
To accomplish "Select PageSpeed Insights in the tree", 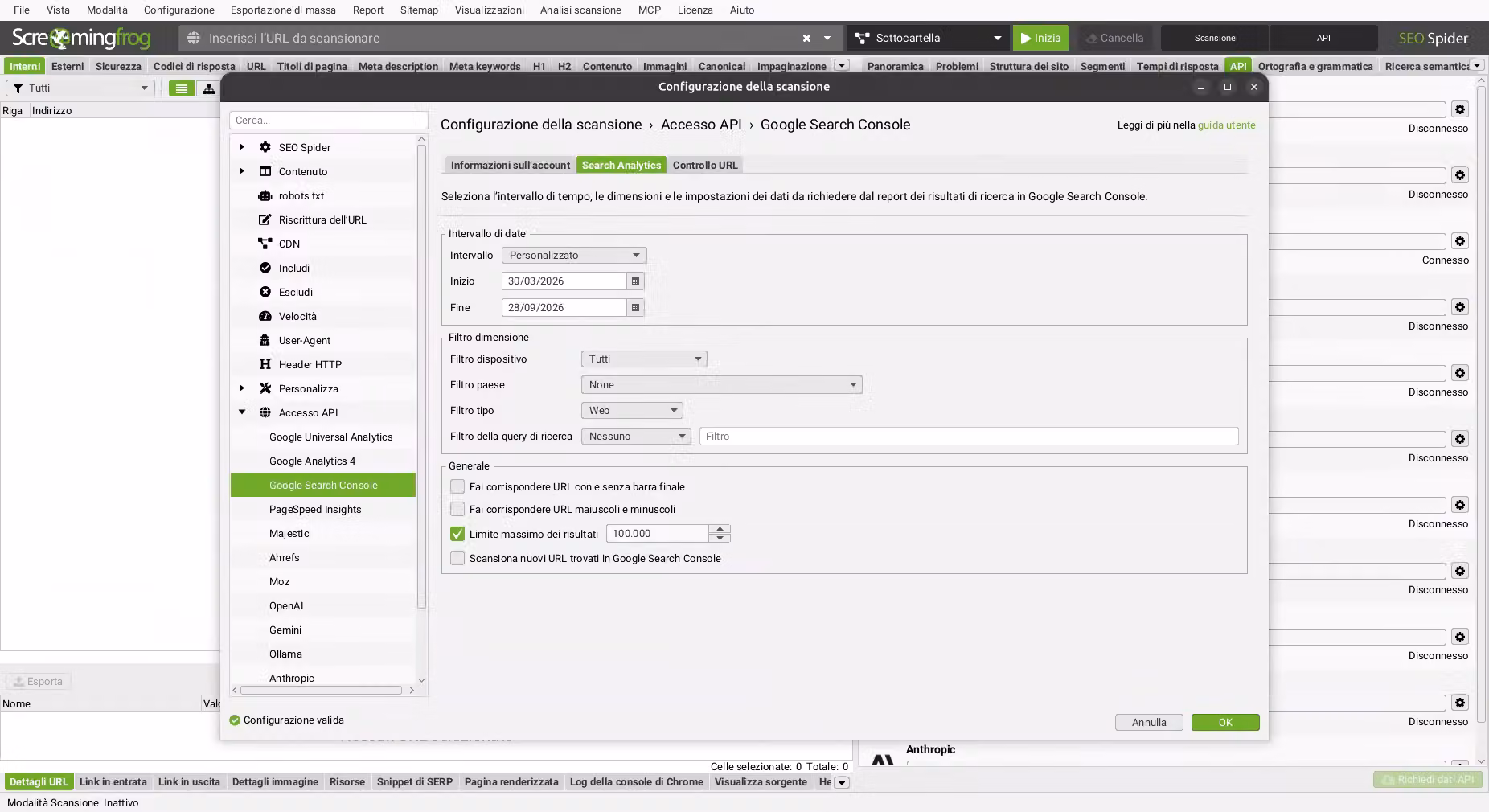I will (x=322, y=509).
